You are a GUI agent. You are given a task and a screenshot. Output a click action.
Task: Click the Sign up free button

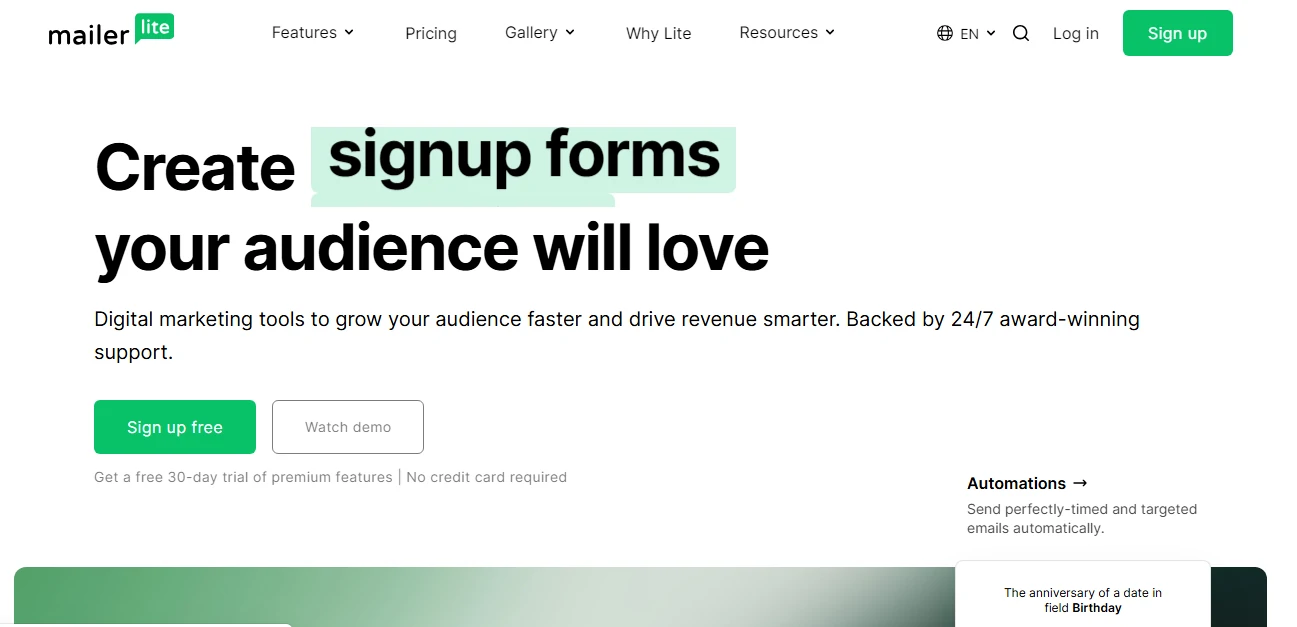click(175, 427)
